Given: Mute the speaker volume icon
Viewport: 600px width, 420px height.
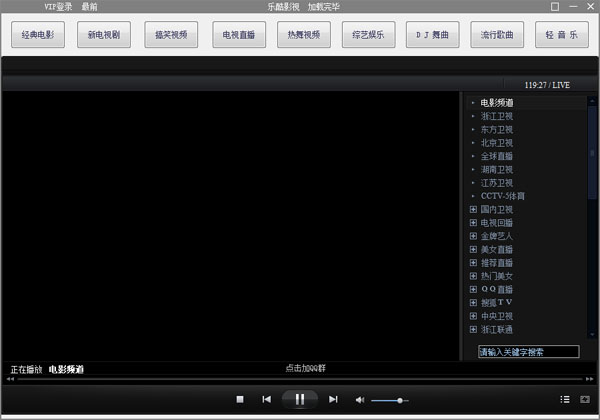Looking at the screenshot, I should (360, 400).
